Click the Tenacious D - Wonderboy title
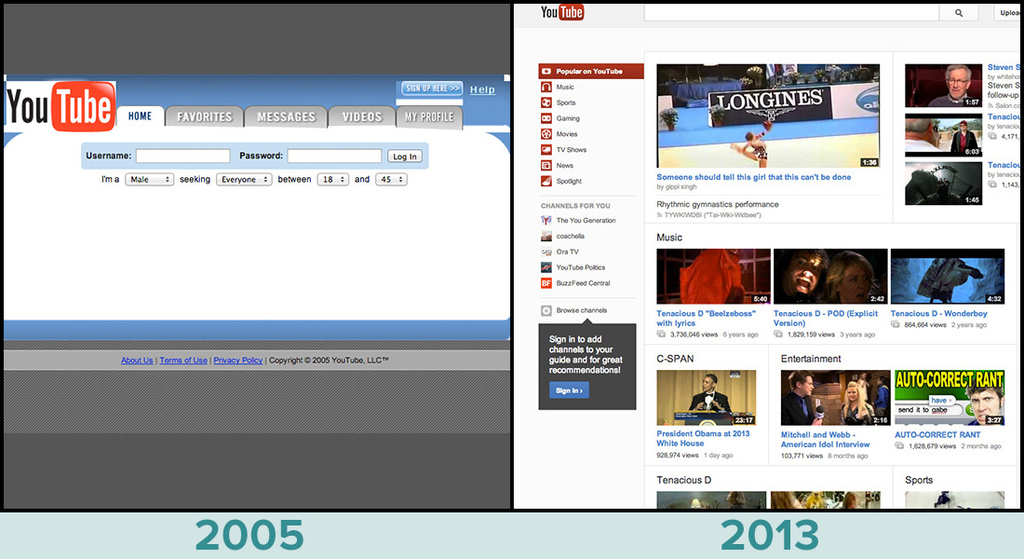1024x559 pixels. point(939,313)
